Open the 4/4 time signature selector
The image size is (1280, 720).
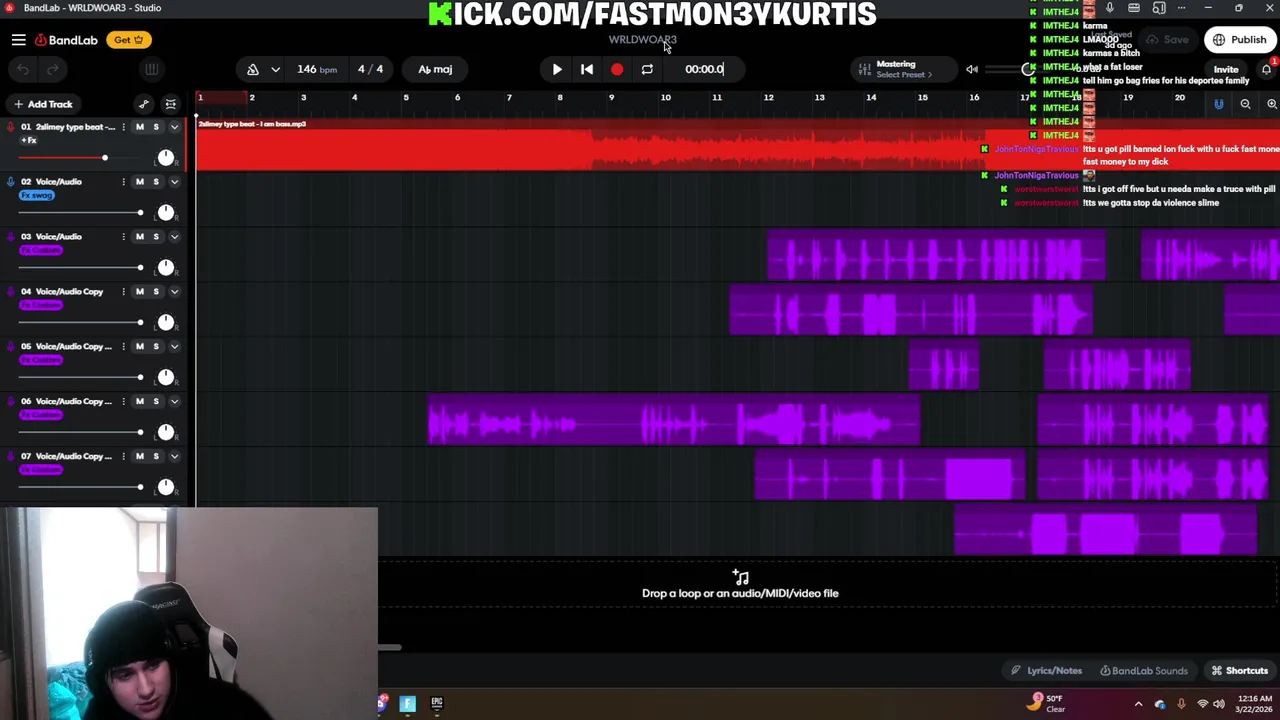[x=370, y=69]
